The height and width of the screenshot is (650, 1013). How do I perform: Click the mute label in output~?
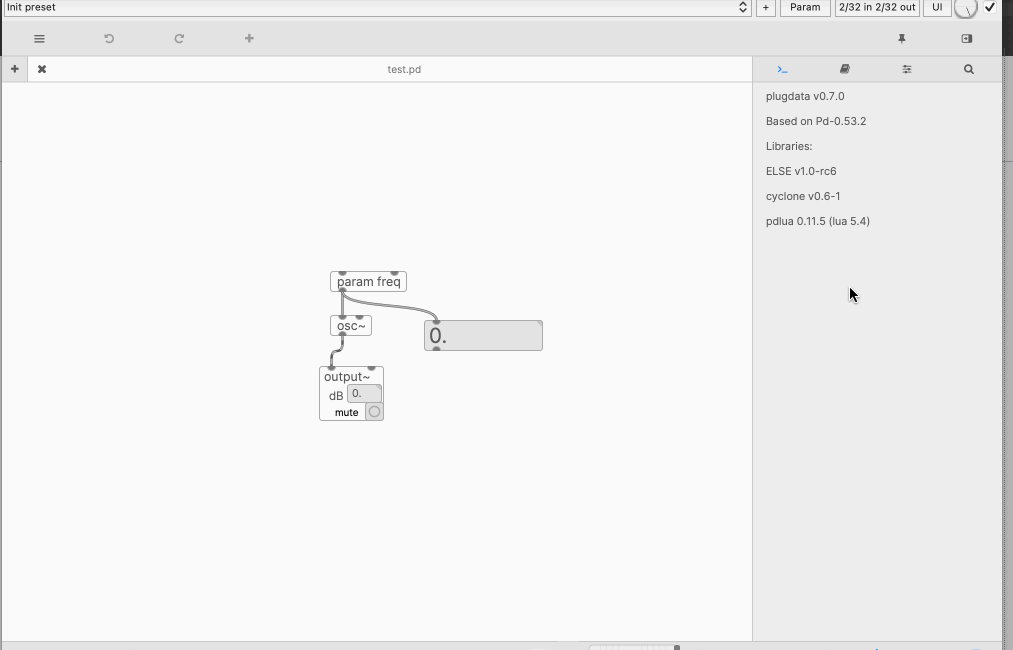click(x=346, y=412)
